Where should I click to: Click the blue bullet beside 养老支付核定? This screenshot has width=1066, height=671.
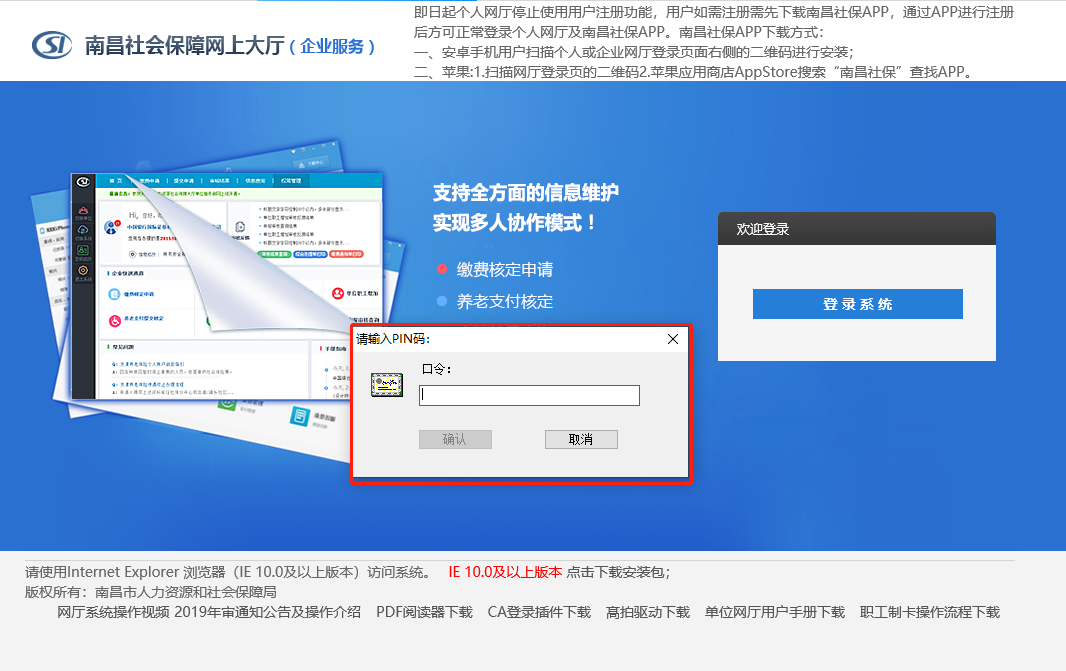pos(442,301)
